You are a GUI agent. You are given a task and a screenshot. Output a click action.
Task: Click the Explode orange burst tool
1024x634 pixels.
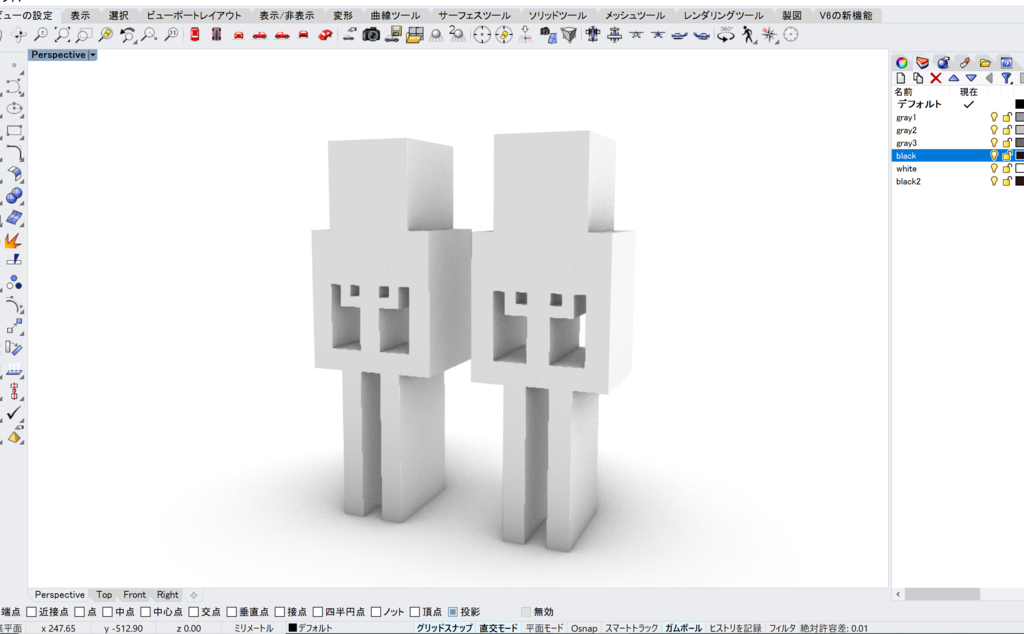point(12,241)
